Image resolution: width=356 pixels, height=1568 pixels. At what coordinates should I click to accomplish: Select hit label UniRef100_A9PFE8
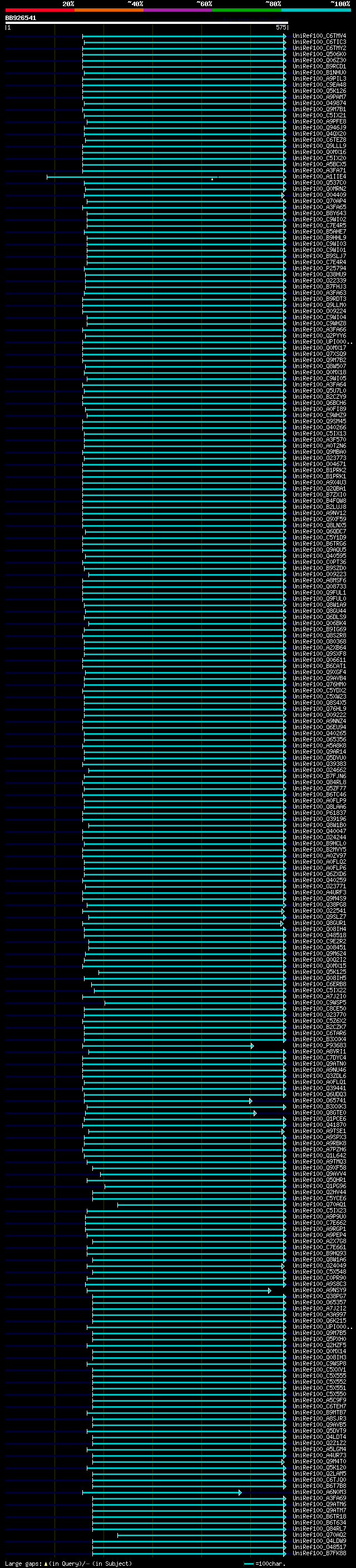point(319,122)
